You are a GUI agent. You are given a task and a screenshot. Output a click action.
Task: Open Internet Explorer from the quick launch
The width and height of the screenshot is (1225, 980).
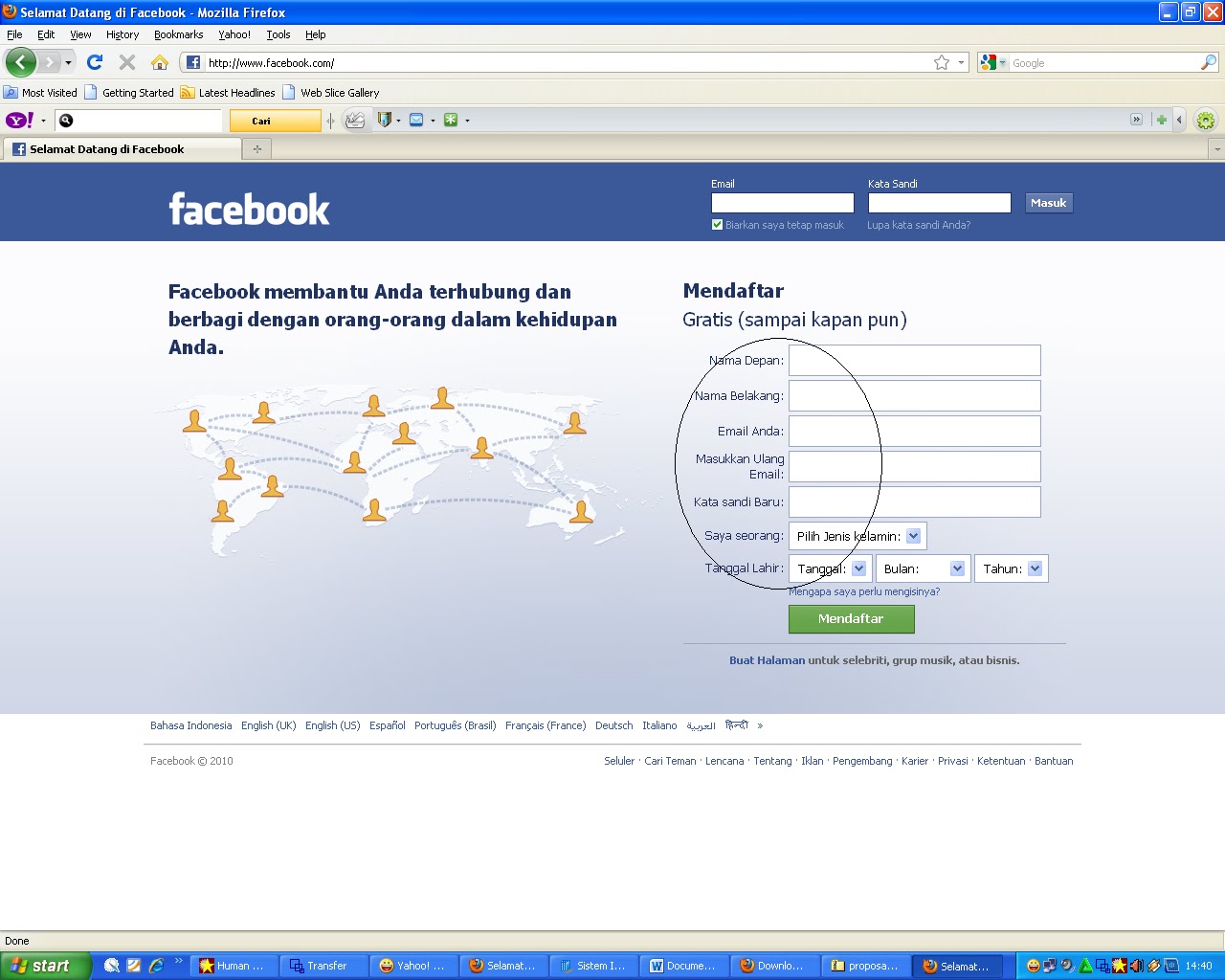[x=156, y=966]
